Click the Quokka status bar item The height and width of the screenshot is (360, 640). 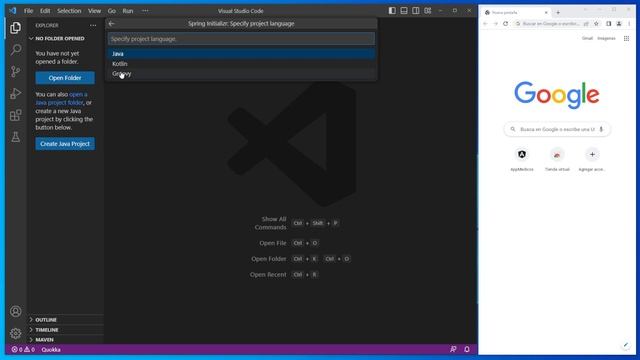click(51, 350)
